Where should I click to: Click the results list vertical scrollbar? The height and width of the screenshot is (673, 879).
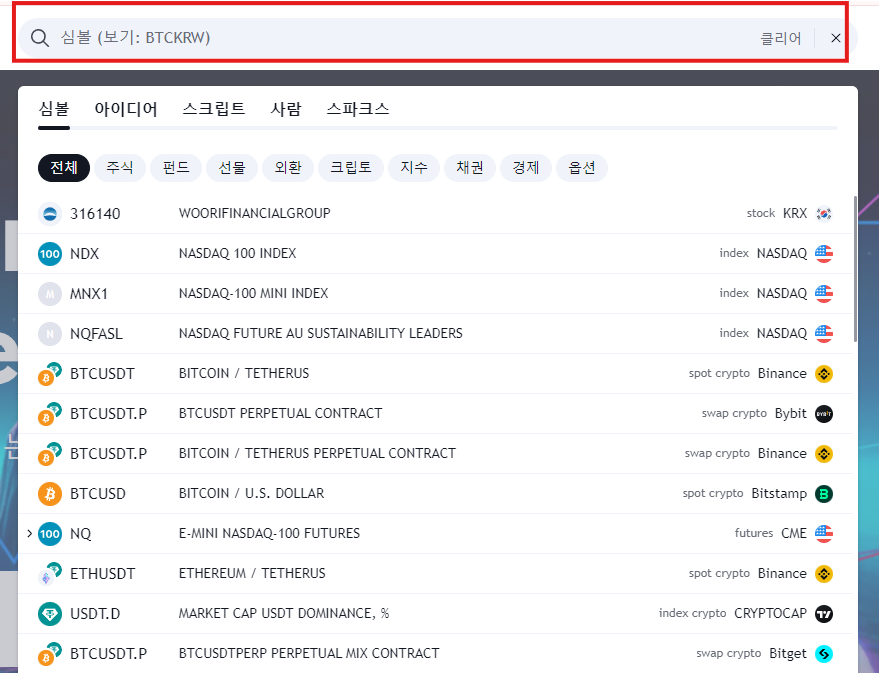click(x=855, y=269)
